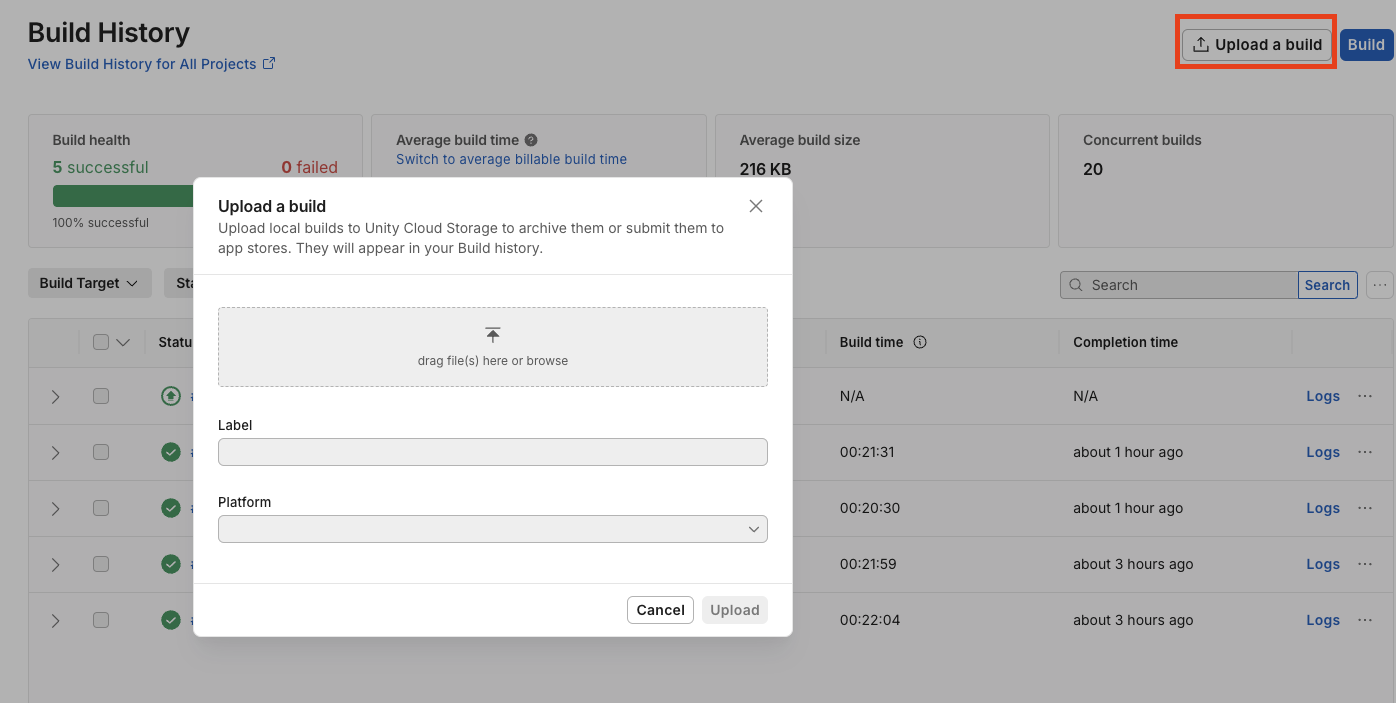Screen dimensions: 1396x703
Task: Click Switch to average billable build time
Action: click(x=511, y=159)
